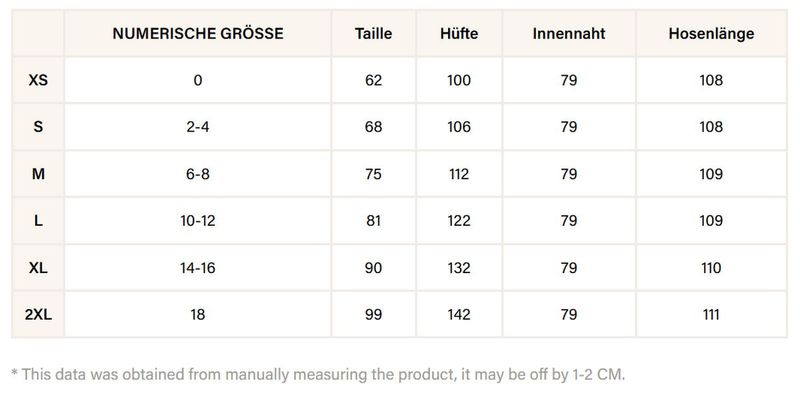Viewport: 800px width, 399px height.
Task: Select numeric size cell 10-12
Action: coord(198,221)
